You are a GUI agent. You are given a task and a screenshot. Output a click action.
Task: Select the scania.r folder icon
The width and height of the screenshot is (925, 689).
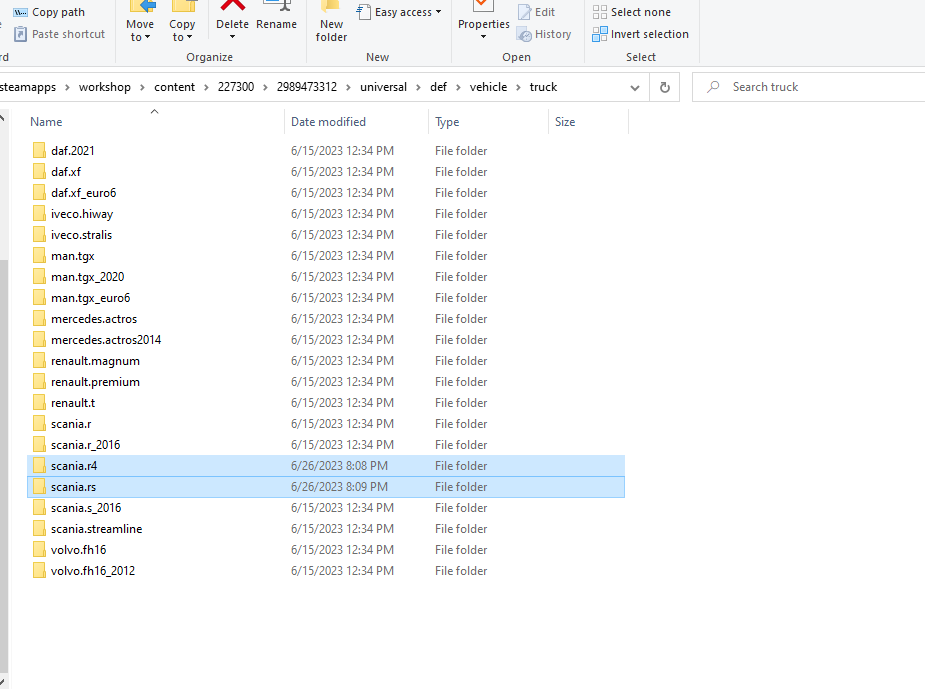(39, 424)
